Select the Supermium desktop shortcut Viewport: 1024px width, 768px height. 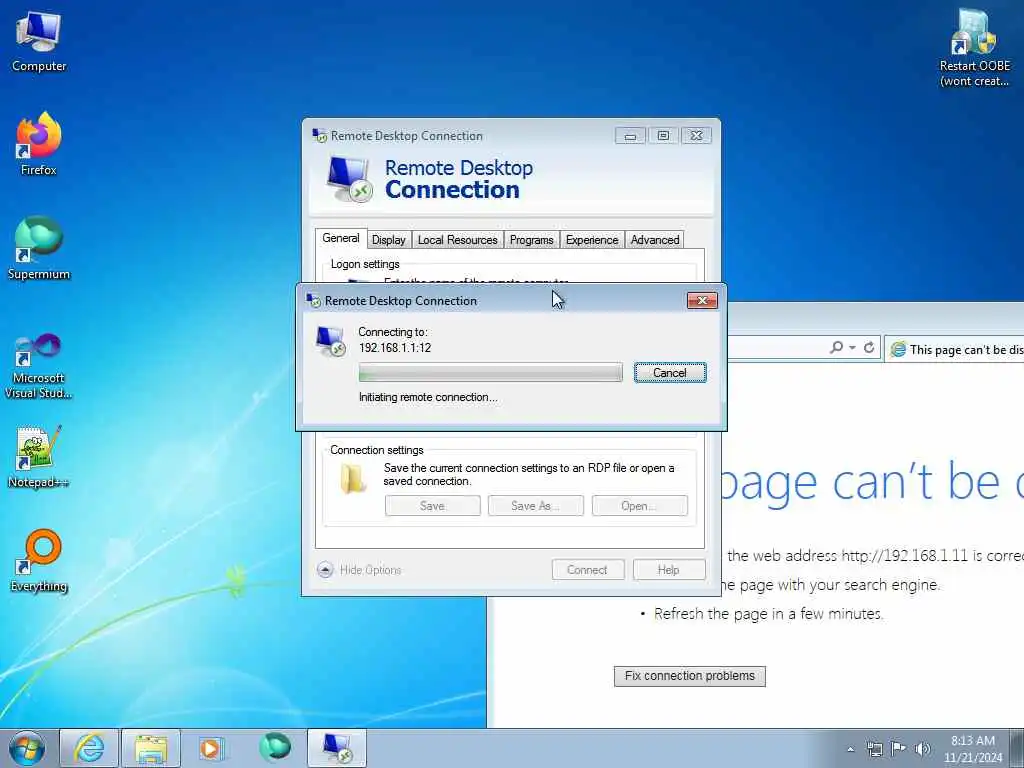(x=39, y=248)
